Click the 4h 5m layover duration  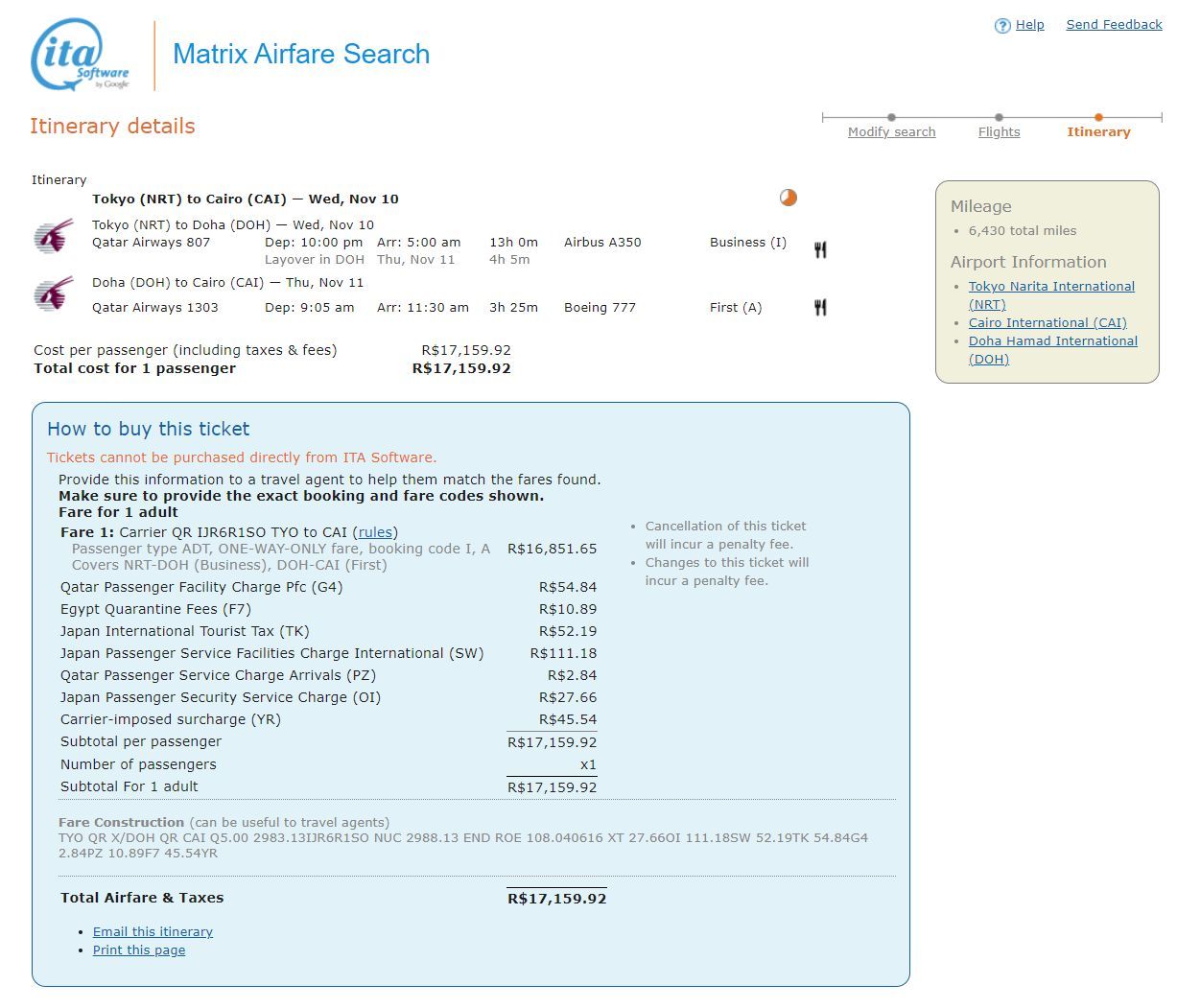(509, 260)
